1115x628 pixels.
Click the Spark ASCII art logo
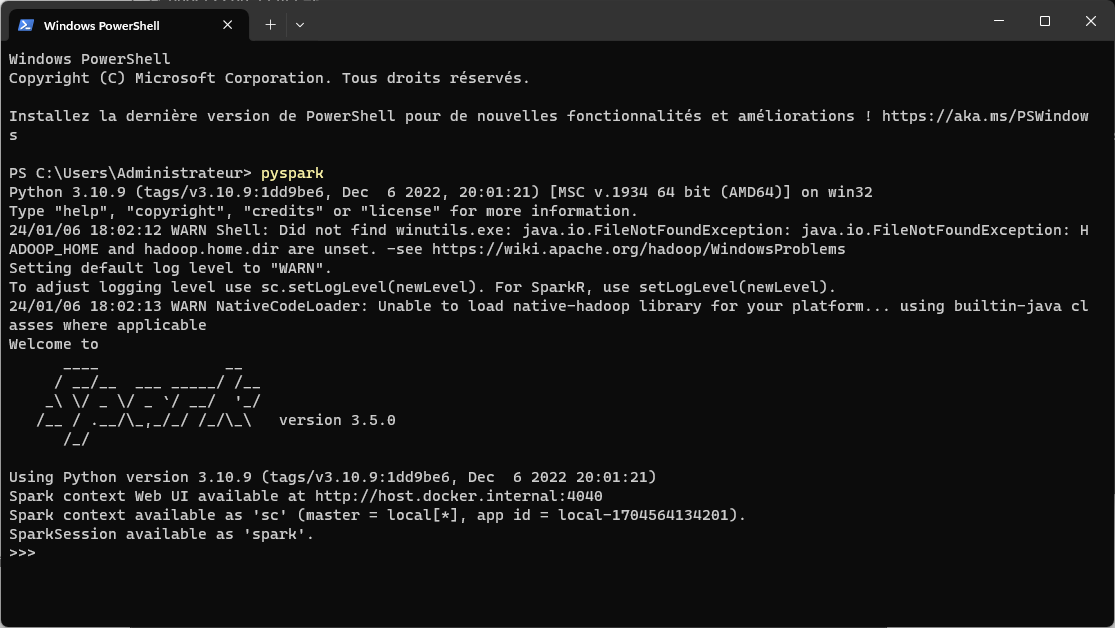pyautogui.click(x=148, y=404)
